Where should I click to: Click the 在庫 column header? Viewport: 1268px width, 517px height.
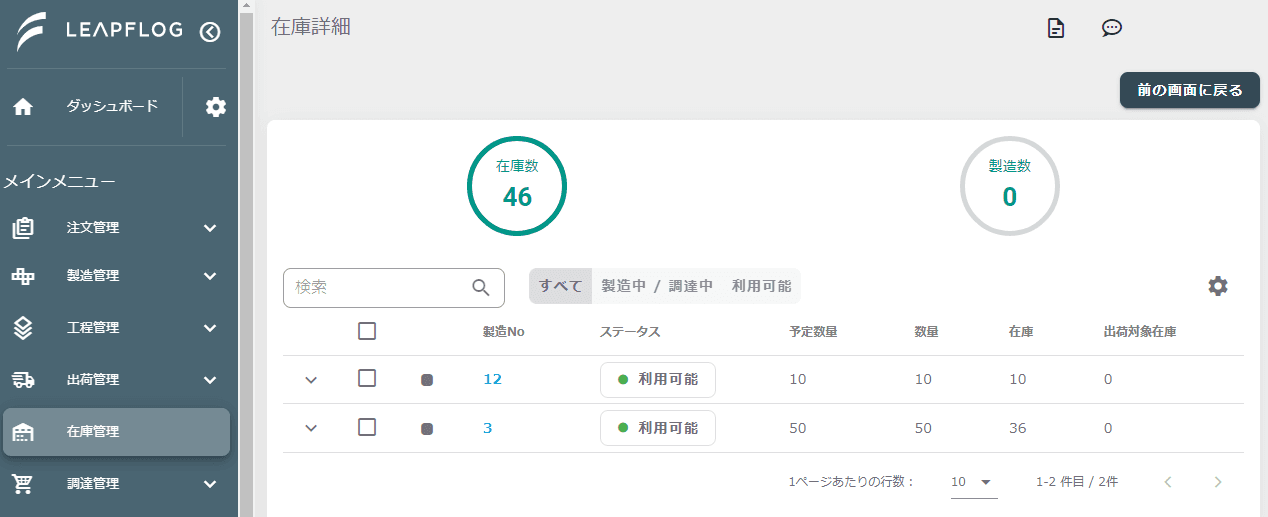tap(1021, 331)
